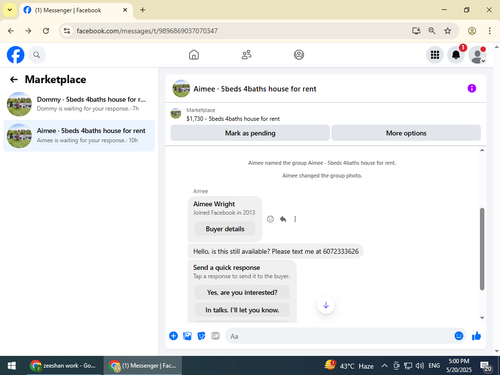Open the volume control in tray
The height and width of the screenshot is (375, 500).
pyautogui.click(x=420, y=366)
